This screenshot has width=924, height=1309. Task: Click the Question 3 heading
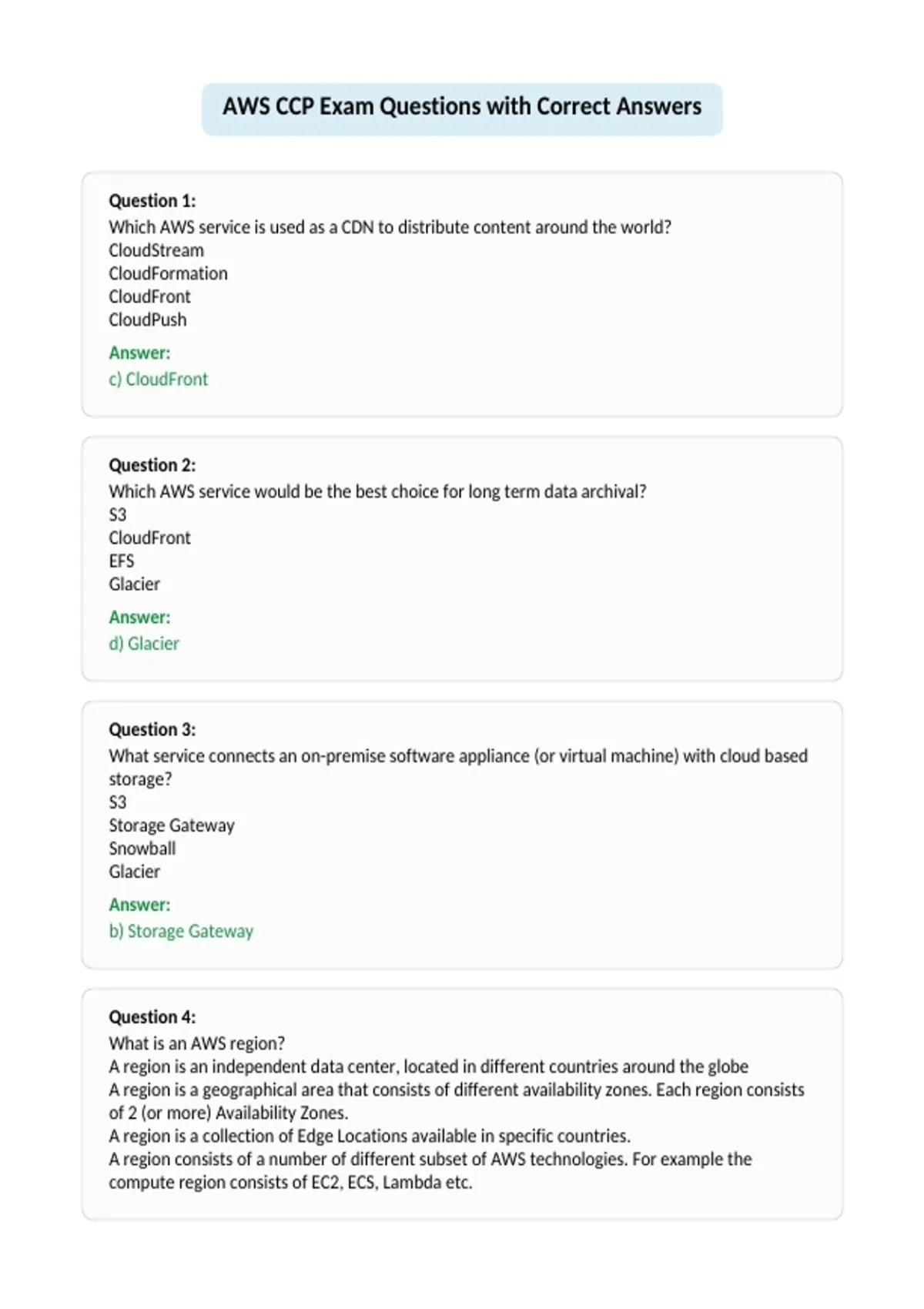[152, 729]
